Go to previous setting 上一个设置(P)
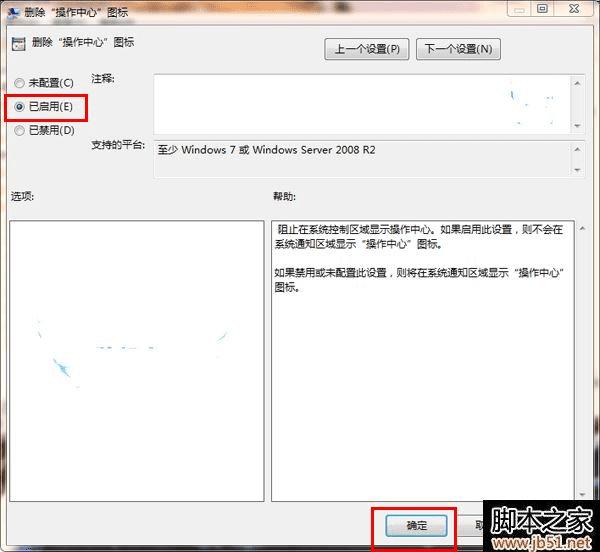The image size is (600, 552). point(367,49)
